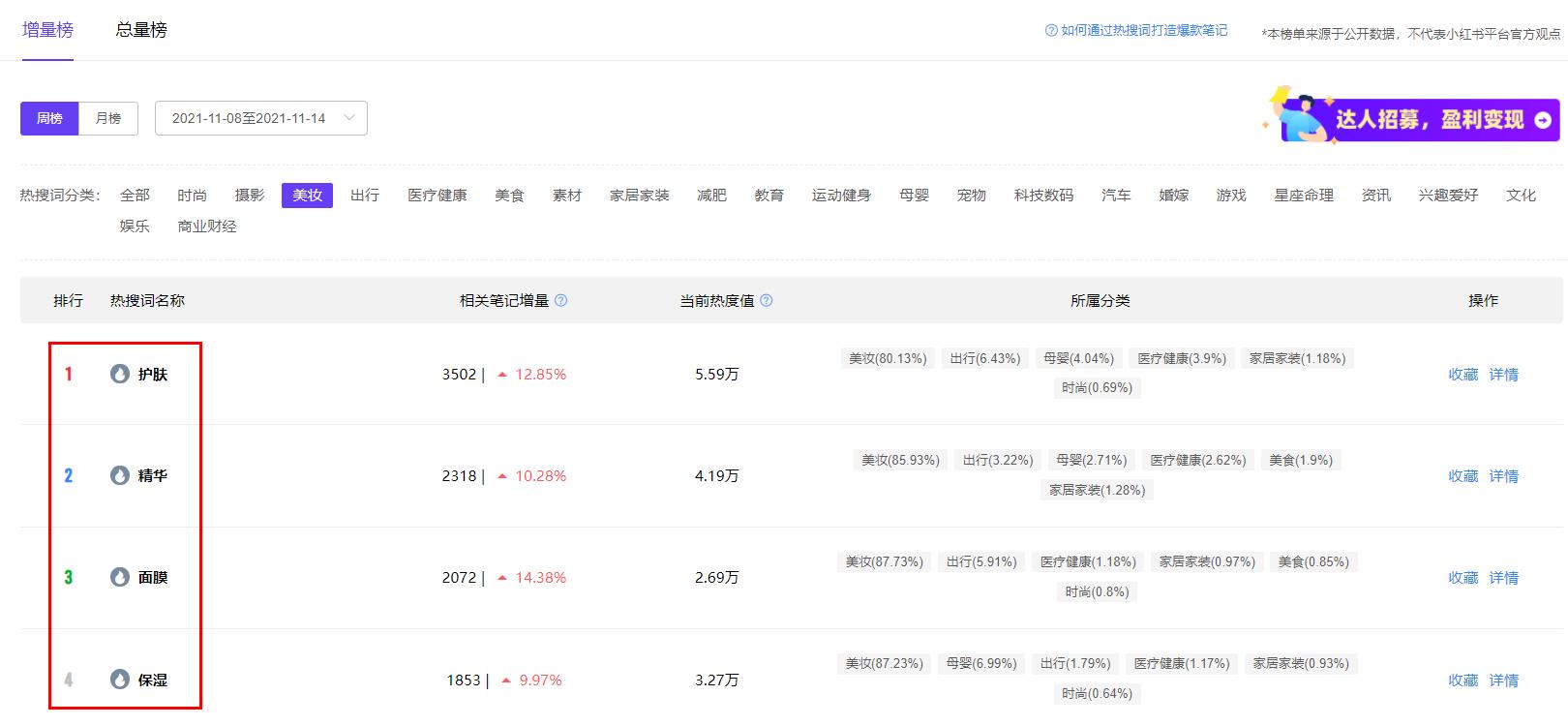The height and width of the screenshot is (726, 1568).
Task: Click the 美妆(87.73%) tag in 面膜 row
Action: [885, 561]
